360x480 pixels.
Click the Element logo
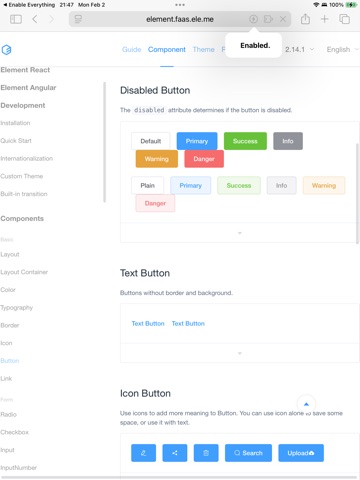6,50
